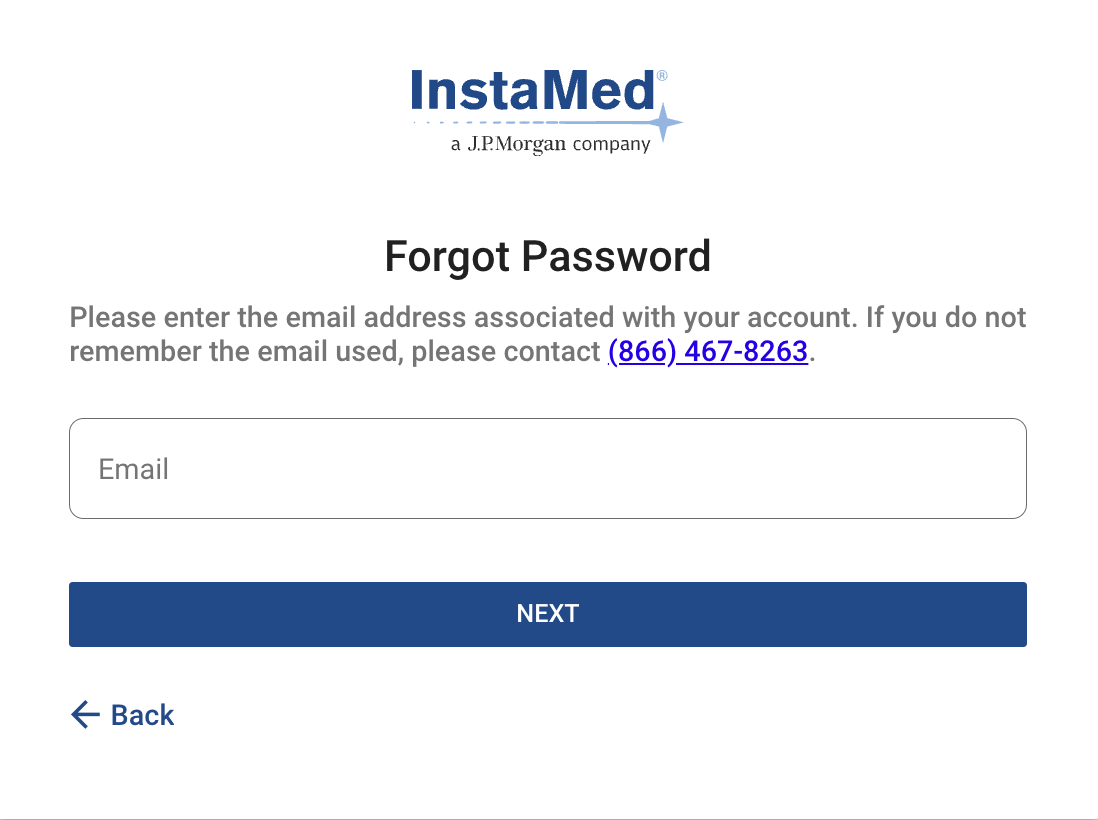The width and height of the screenshot is (1098, 820).
Task: Click the Back text below the NEXT button
Action: tap(145, 715)
